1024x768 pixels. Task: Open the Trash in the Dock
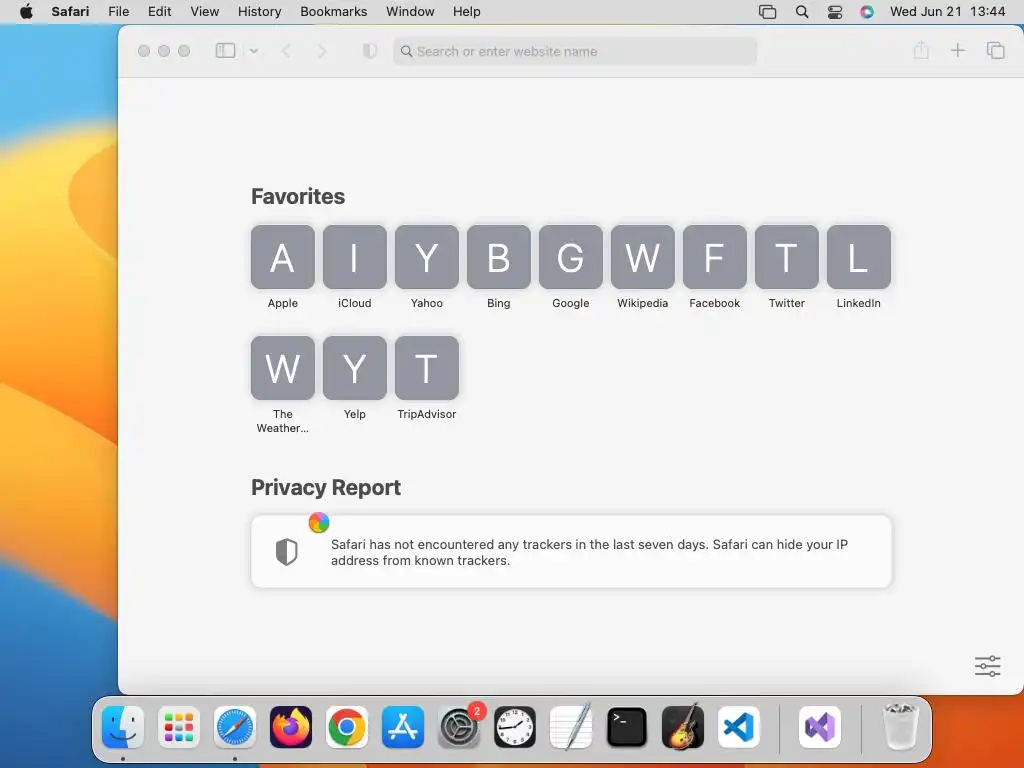click(901, 727)
